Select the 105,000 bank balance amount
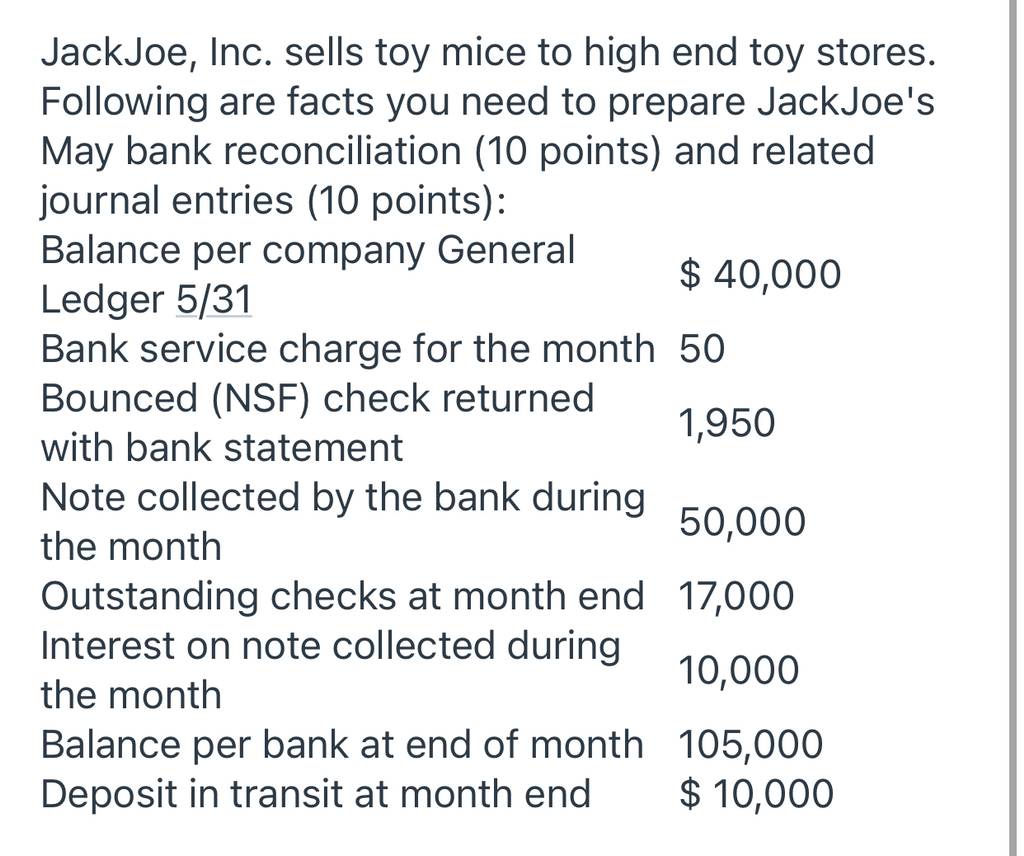The width and height of the screenshot is (1024, 856). [x=751, y=744]
